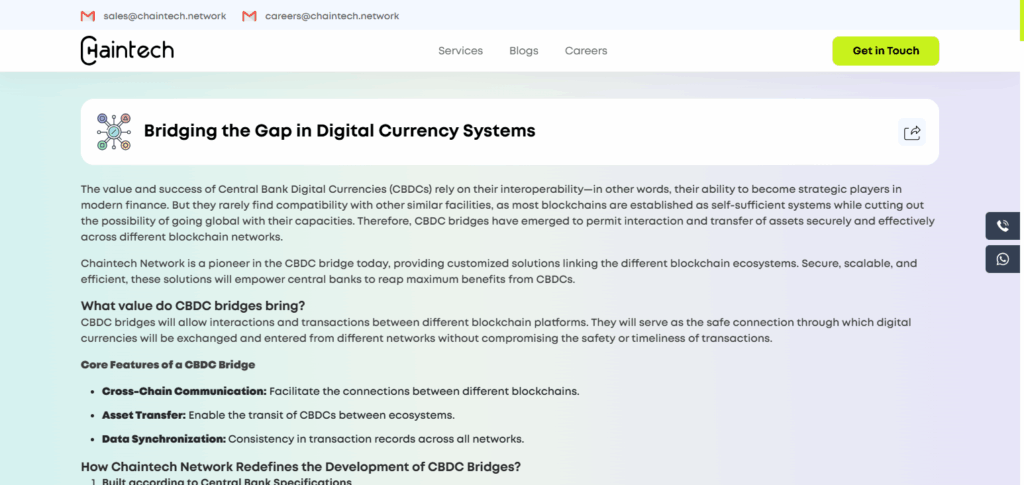This screenshot has height=485, width=1024.
Task: Click the Asset Transfer bullet item
Action: tap(278, 415)
